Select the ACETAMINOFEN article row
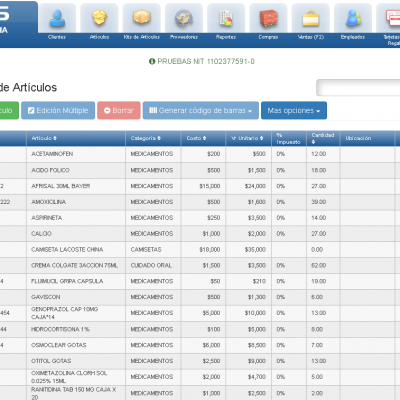This screenshot has height=400, width=400. pos(200,154)
